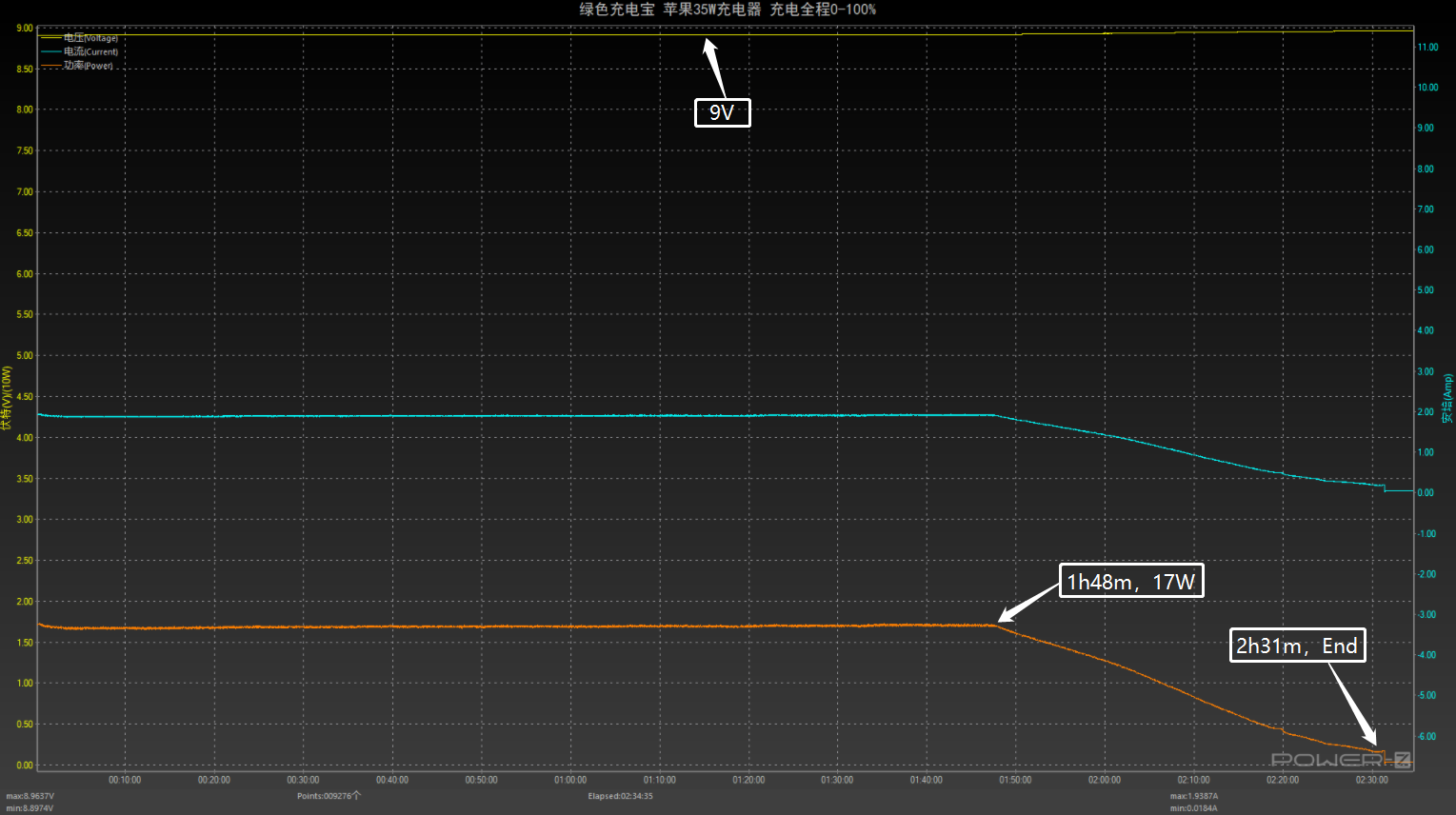
Task: Click the Points:009276 counter
Action: pyautogui.click(x=329, y=796)
